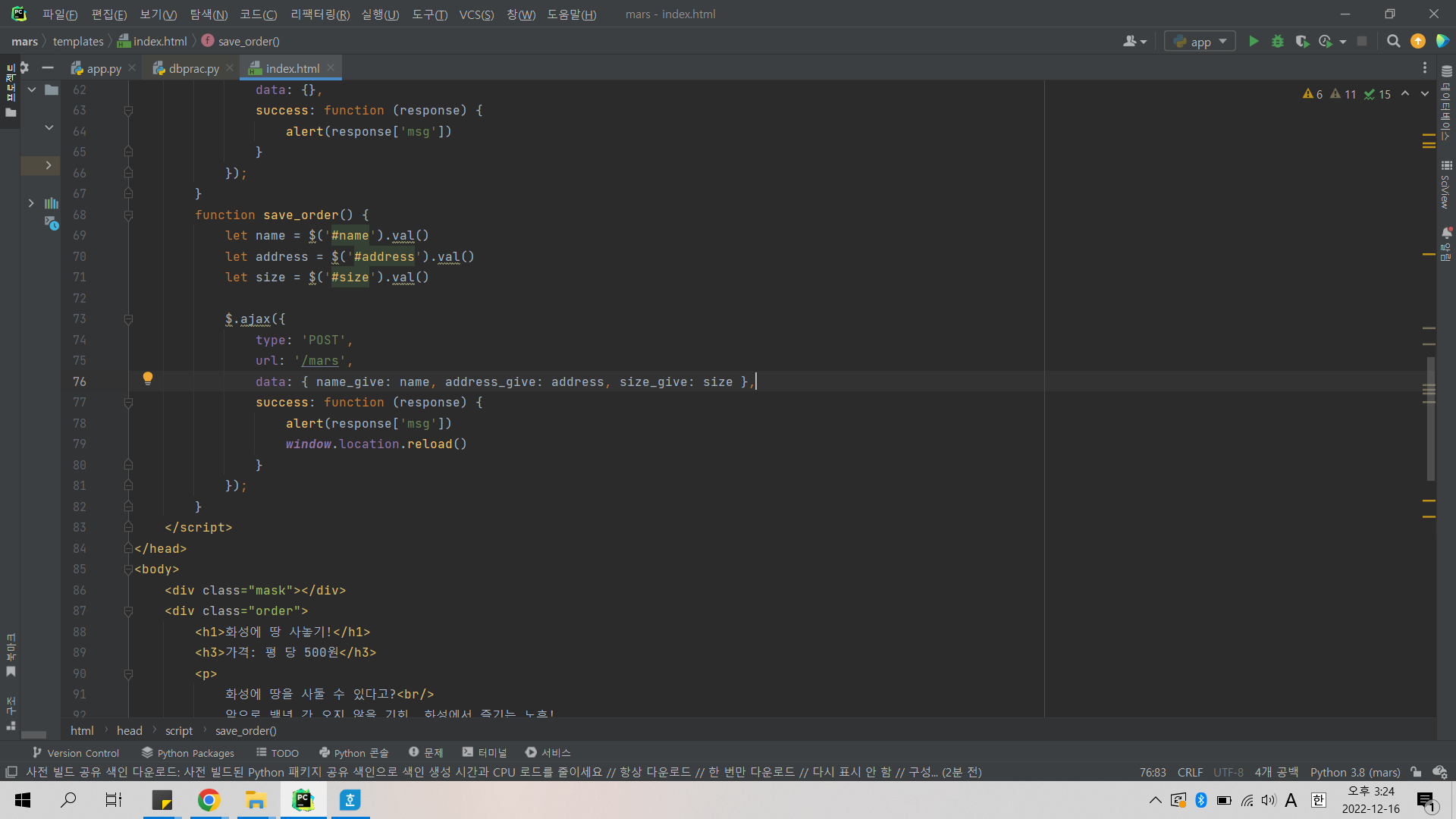Run app with coverage
Screen dimensions: 1456x819
(1302, 42)
